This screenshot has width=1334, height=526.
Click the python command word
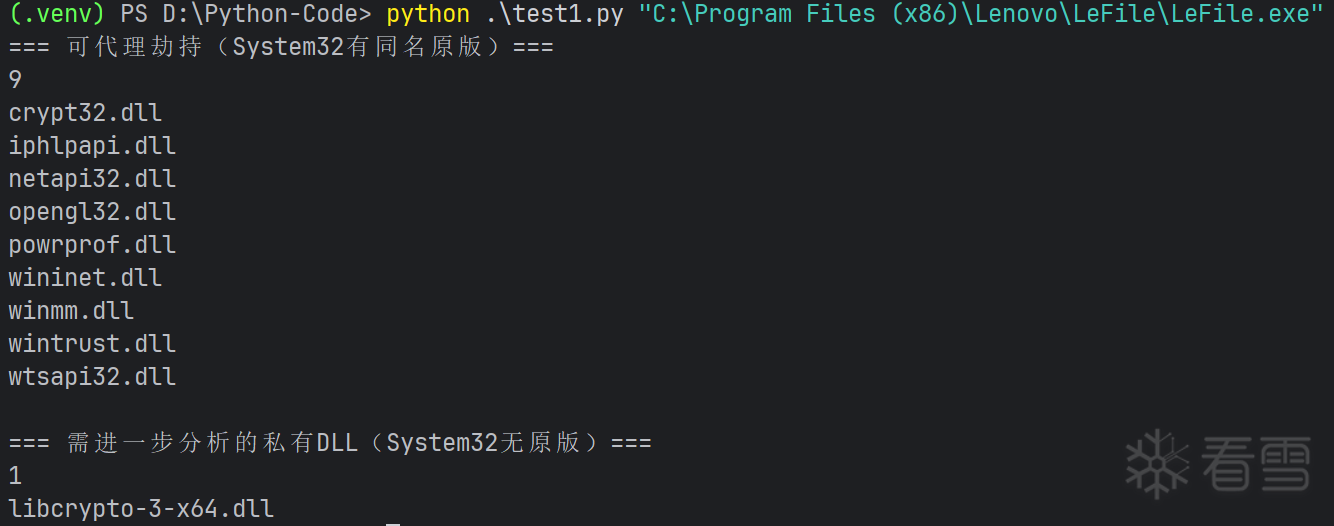428,15
